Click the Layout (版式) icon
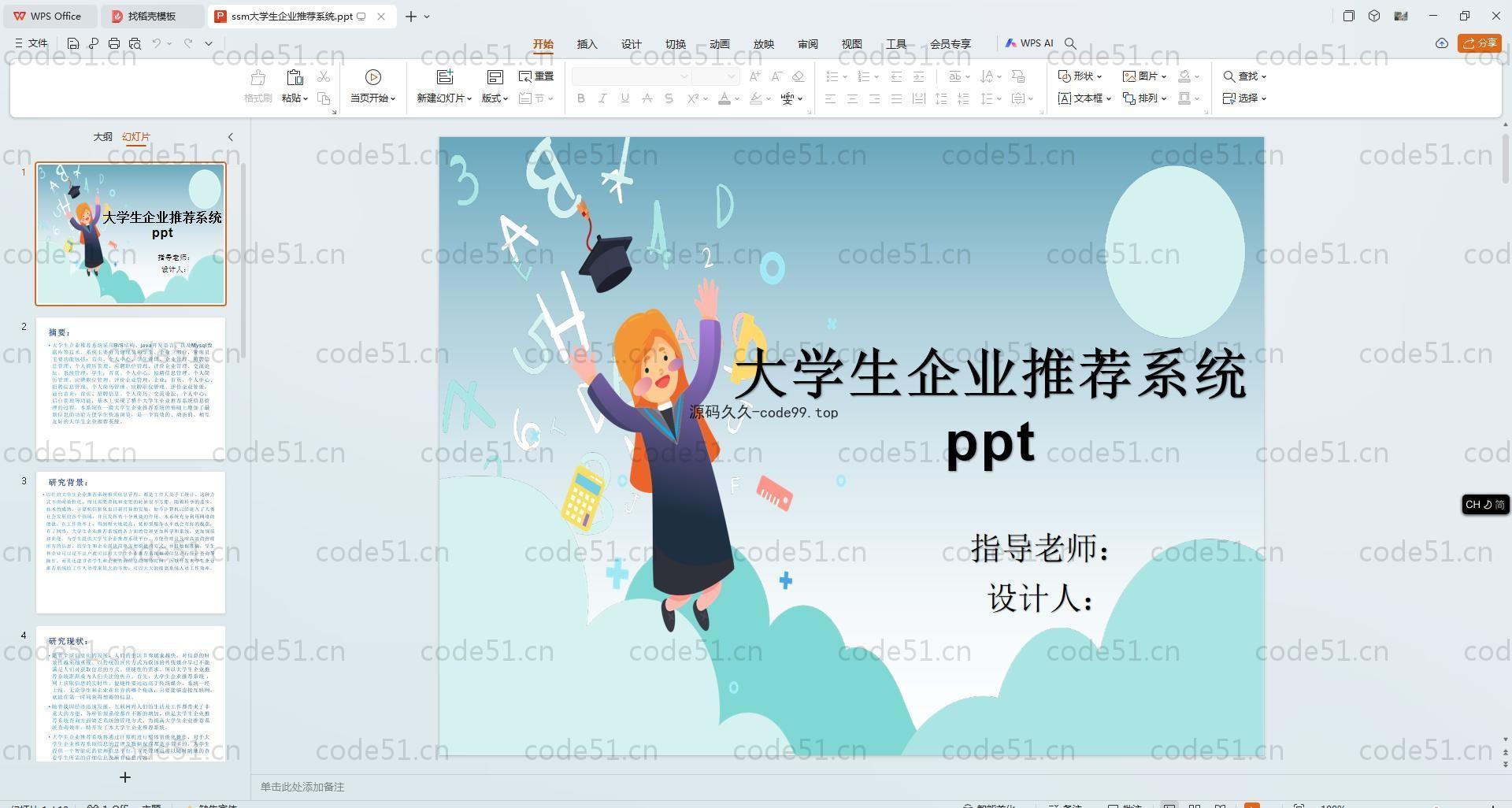The image size is (1512, 808). point(495,77)
